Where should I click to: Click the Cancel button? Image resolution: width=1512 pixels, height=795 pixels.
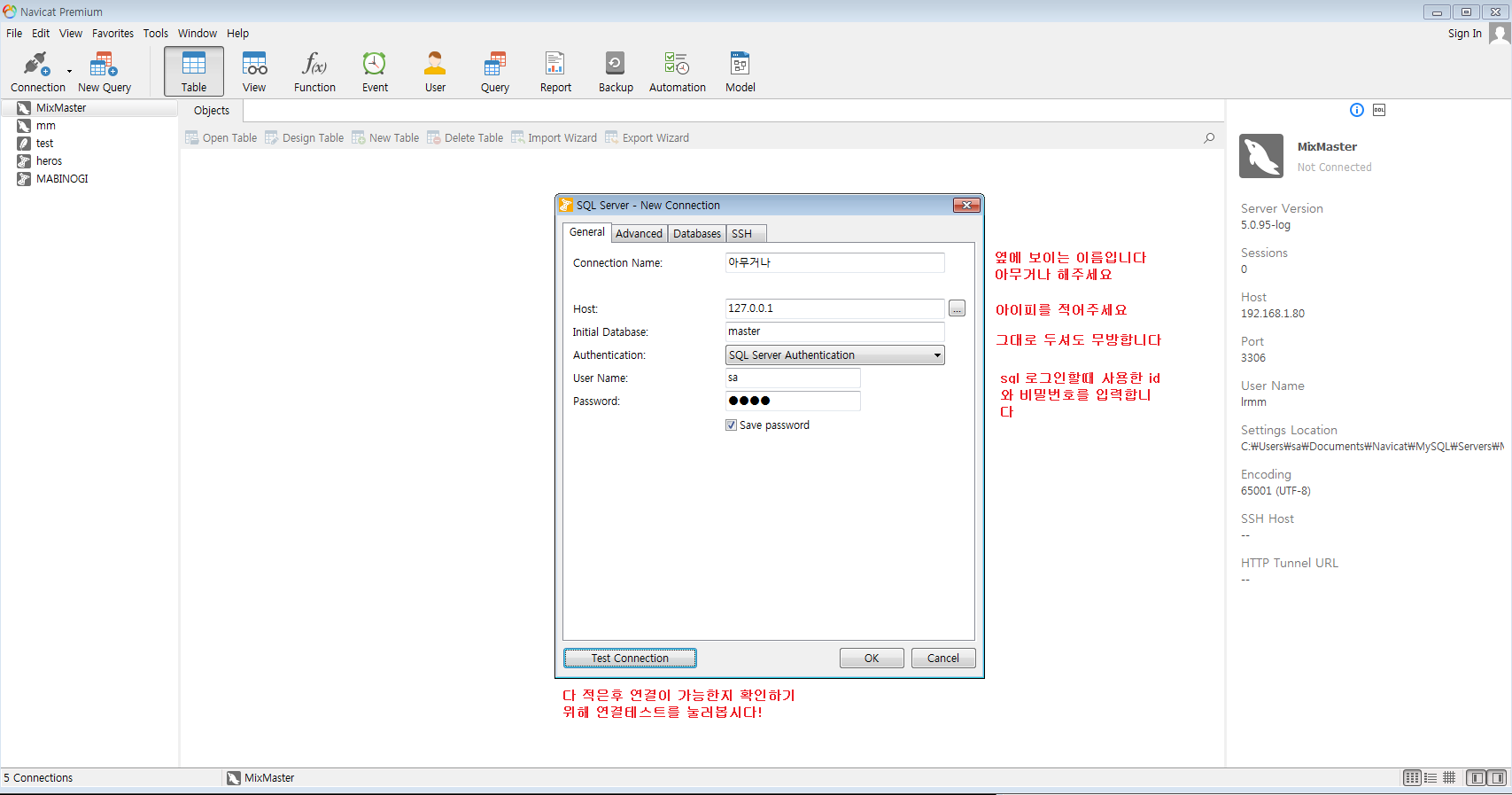pos(943,658)
